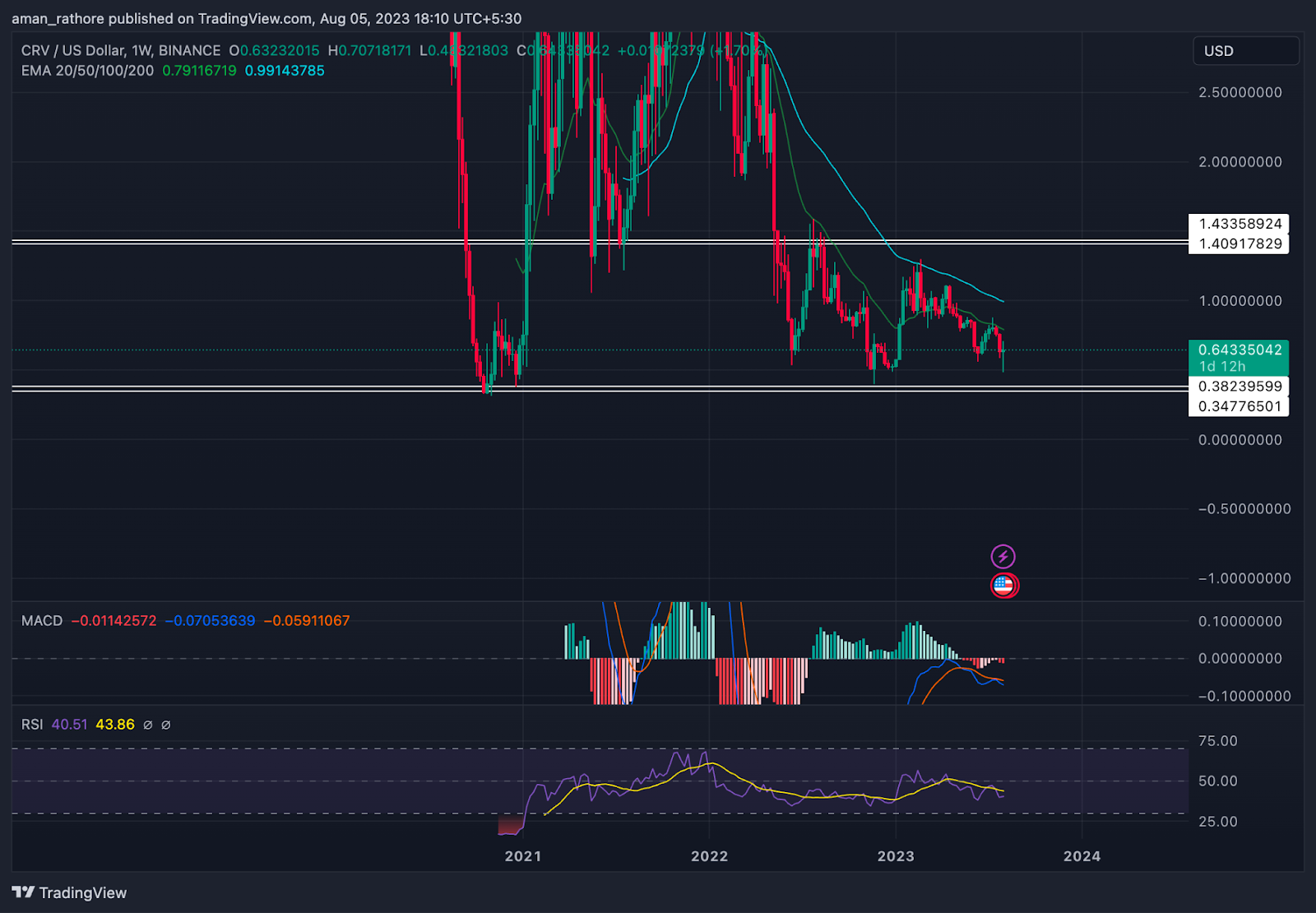Click the published by aman_rathore header text
The image size is (1316, 913).
pyautogui.click(x=266, y=18)
